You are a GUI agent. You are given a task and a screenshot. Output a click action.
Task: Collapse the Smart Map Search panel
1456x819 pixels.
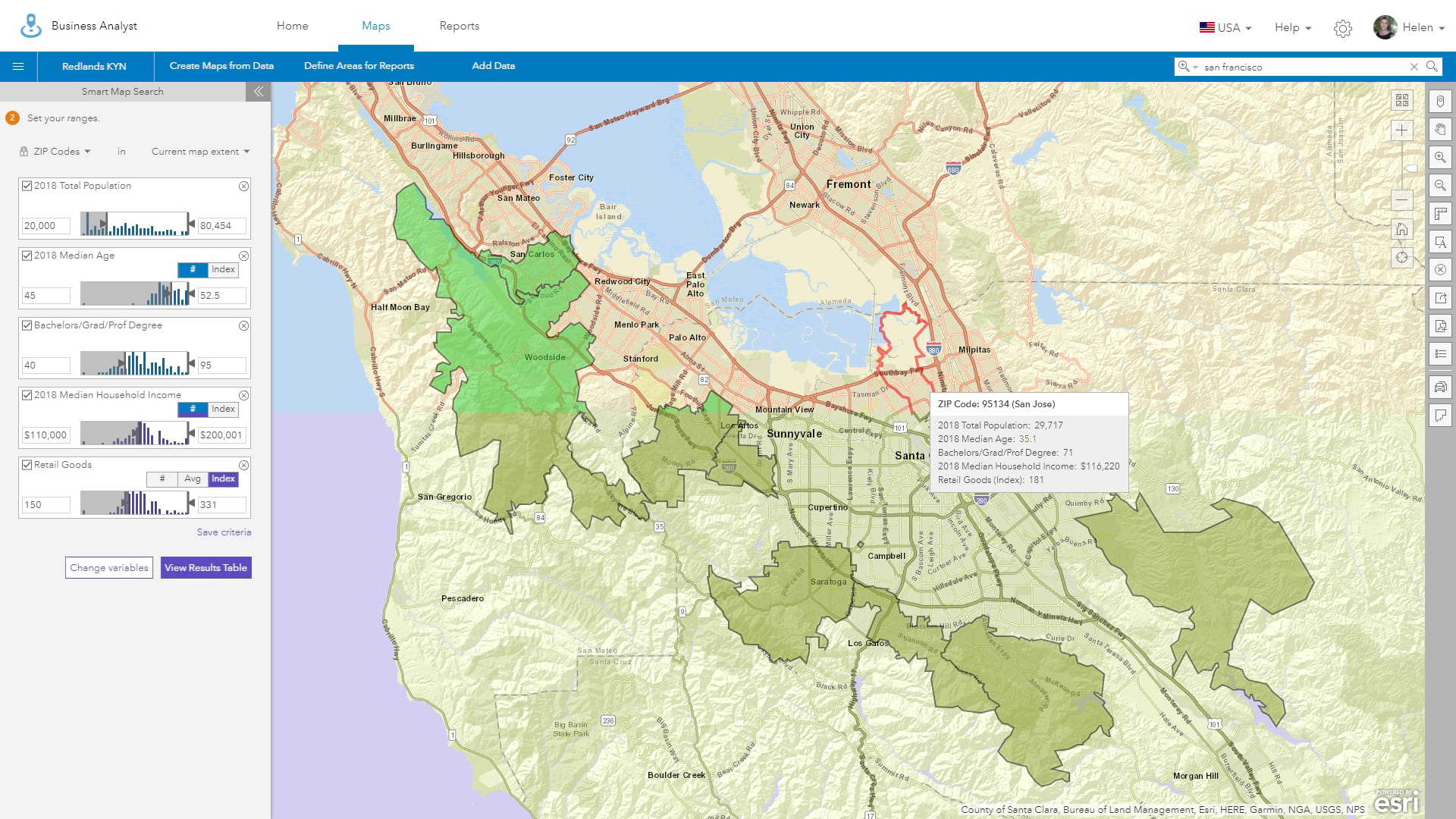[258, 92]
